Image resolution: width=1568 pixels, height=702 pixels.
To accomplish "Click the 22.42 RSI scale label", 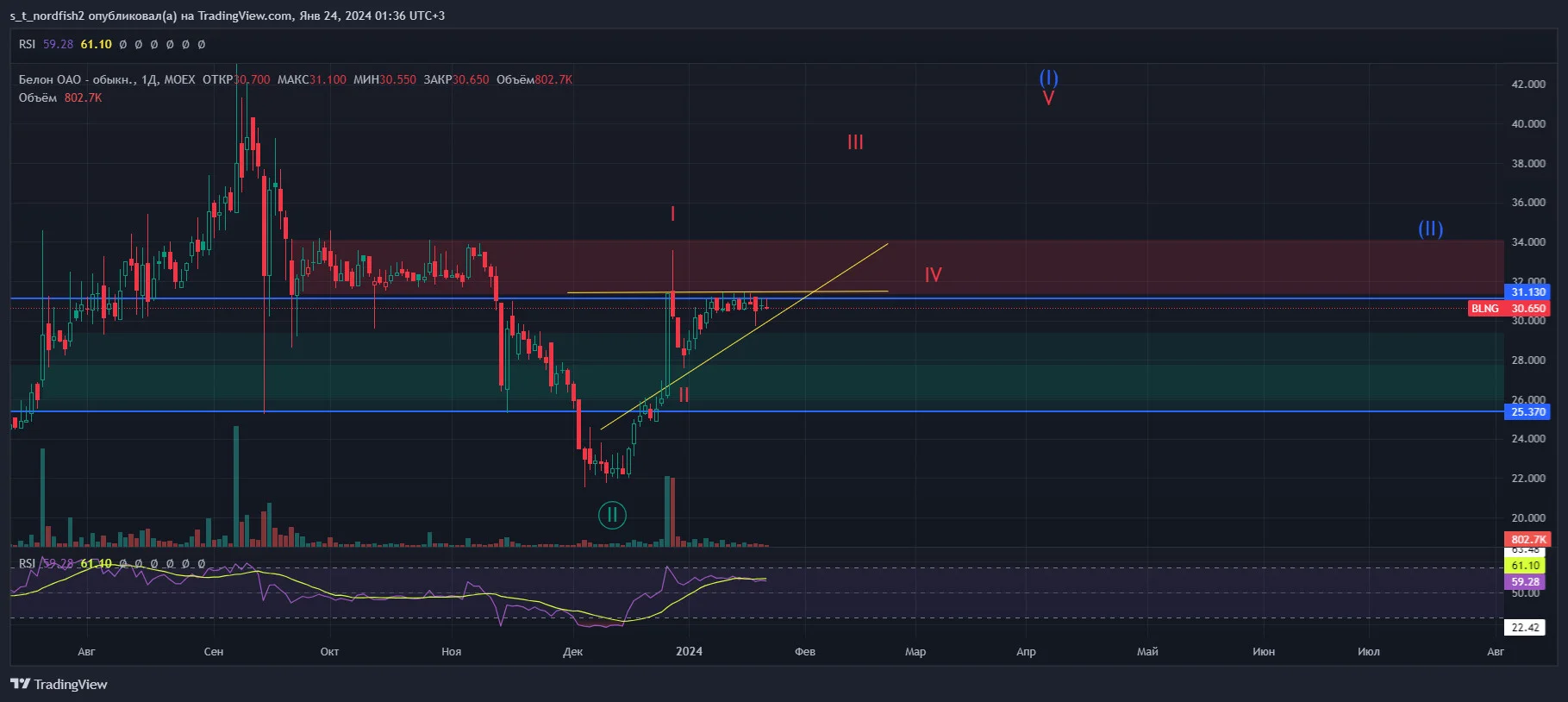I will (x=1525, y=627).
